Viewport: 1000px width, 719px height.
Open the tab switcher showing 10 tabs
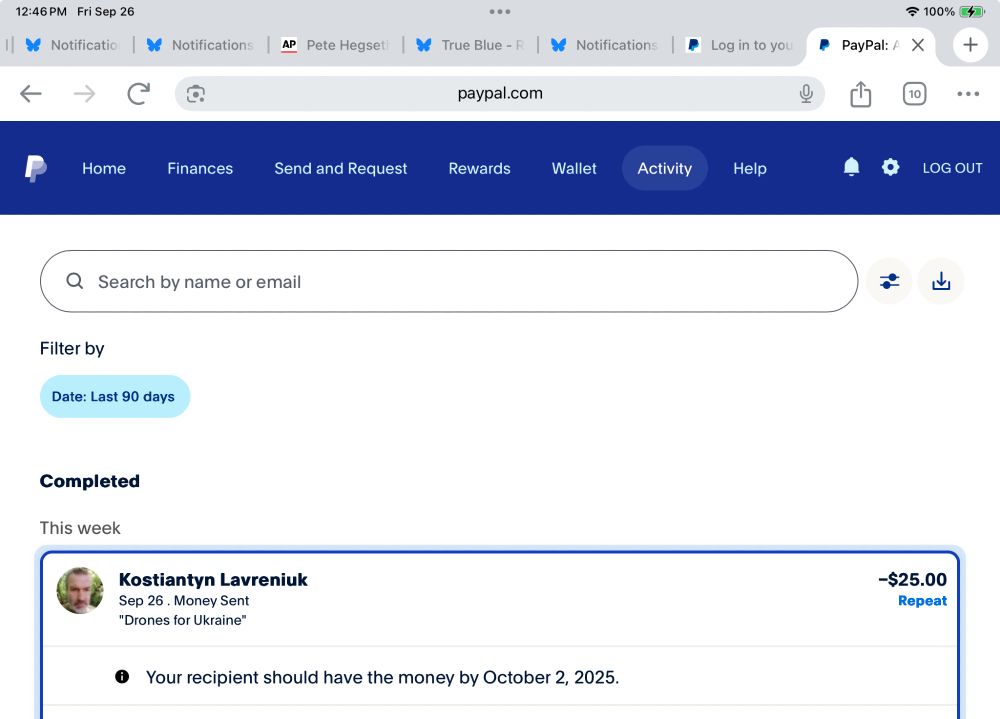pos(915,94)
